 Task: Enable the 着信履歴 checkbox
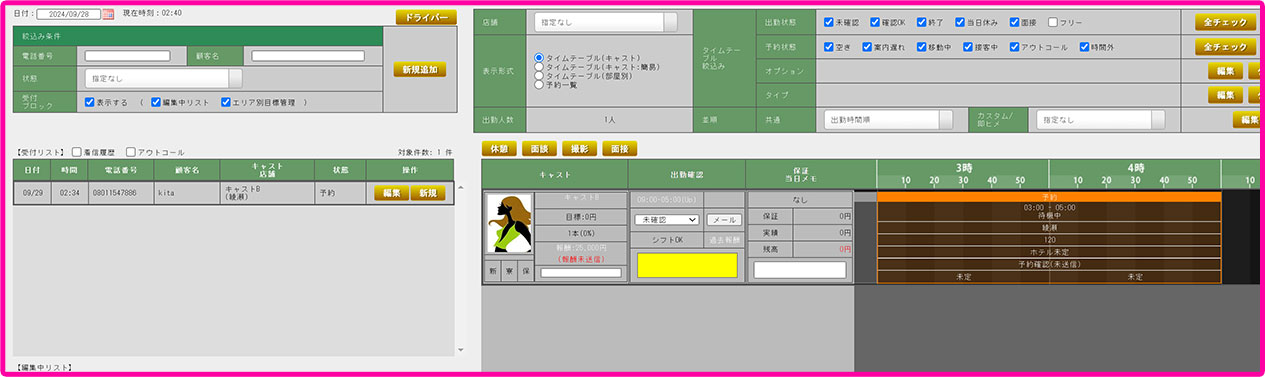(77, 152)
